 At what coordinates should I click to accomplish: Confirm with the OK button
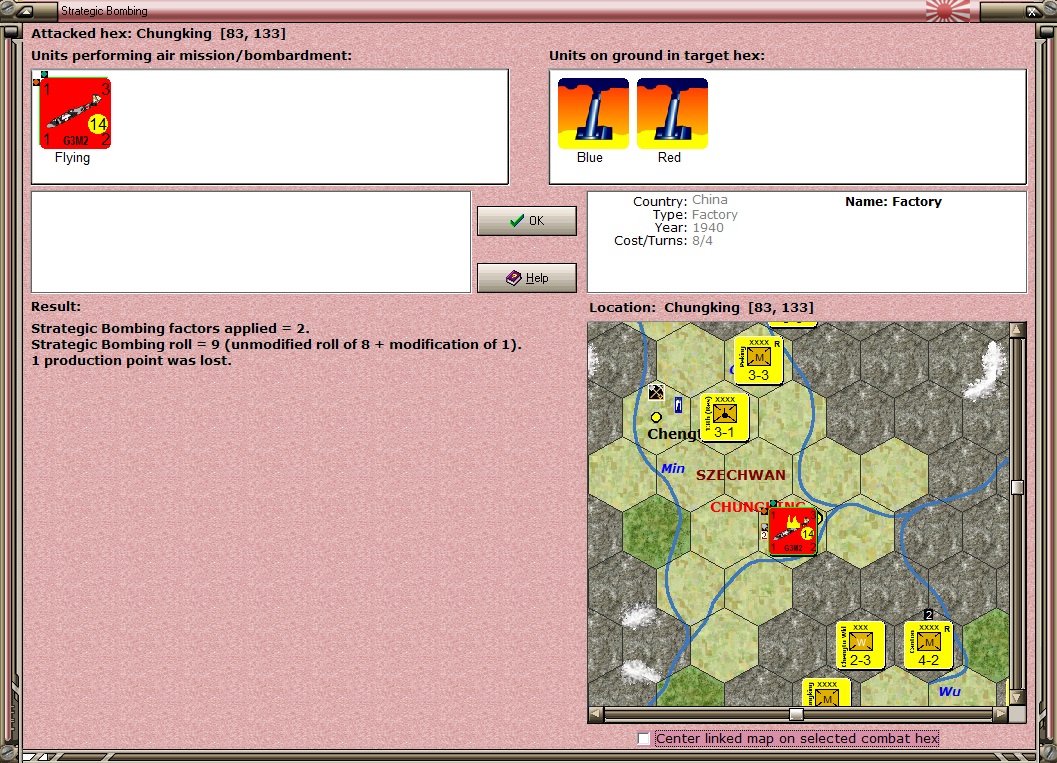coord(526,220)
